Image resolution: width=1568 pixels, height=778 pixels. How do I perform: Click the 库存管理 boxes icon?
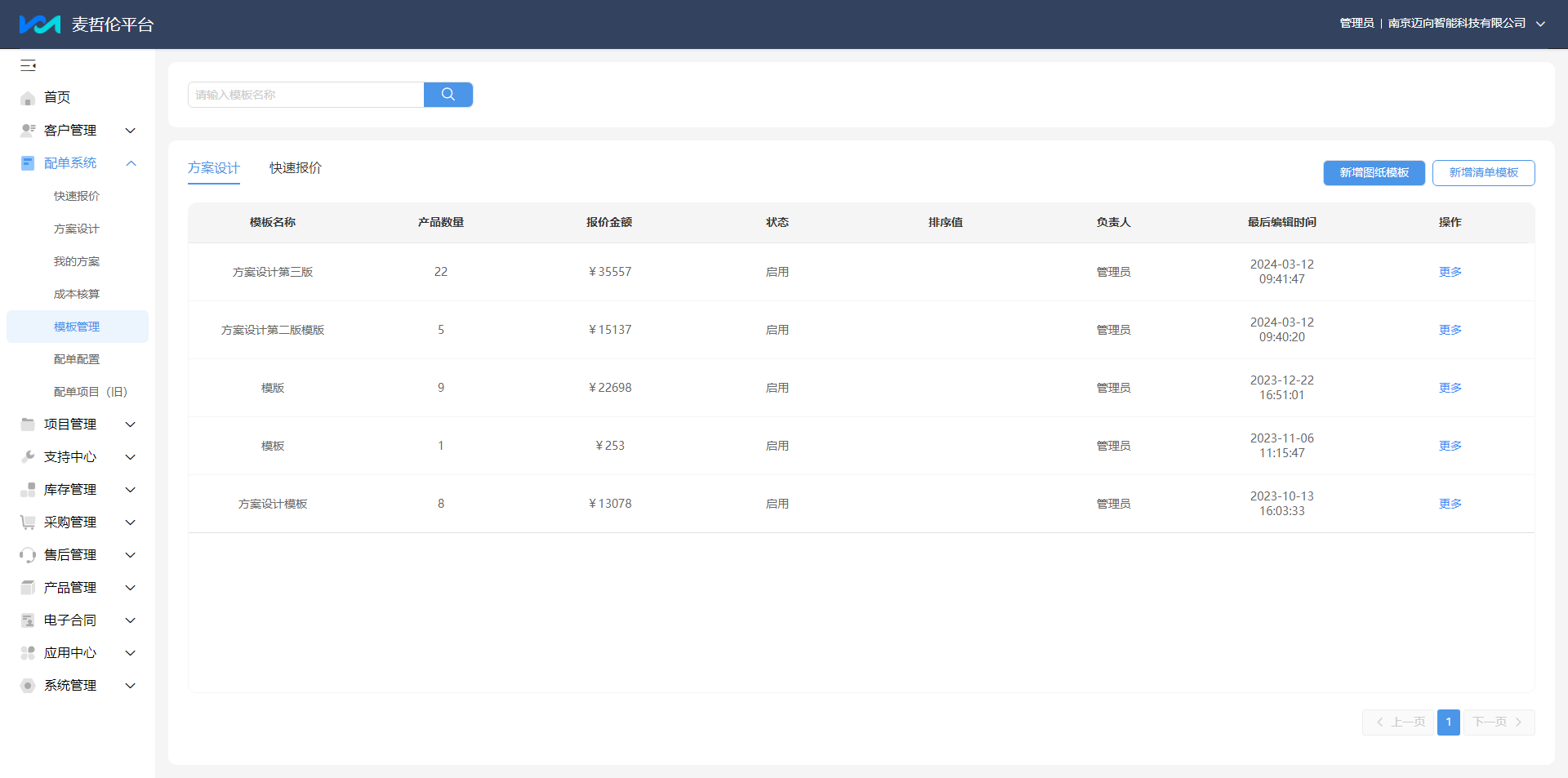(28, 490)
